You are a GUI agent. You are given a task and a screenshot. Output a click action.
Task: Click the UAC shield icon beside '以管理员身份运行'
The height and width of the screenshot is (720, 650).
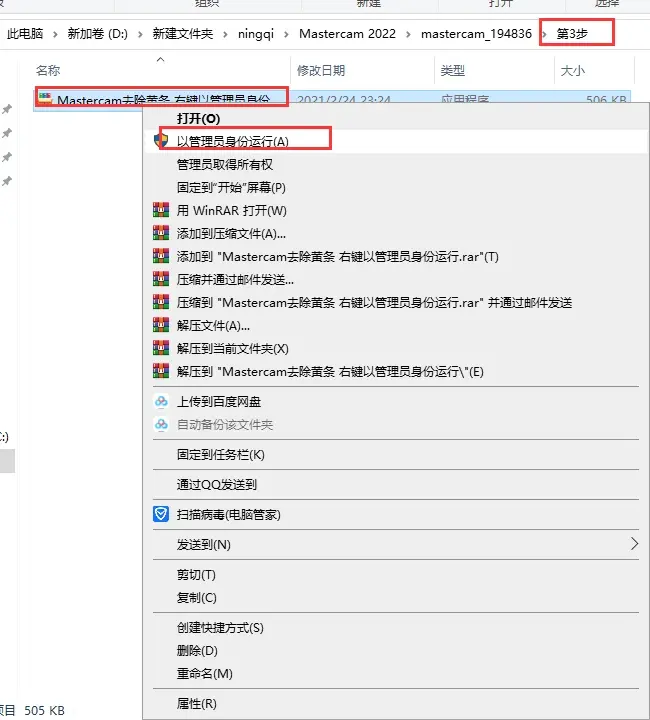tap(161, 140)
